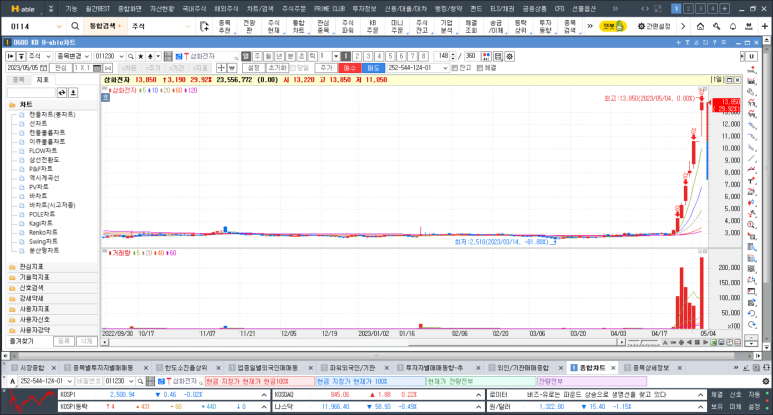Click the red 매수 buy button
The width and height of the screenshot is (773, 415).
350,68
